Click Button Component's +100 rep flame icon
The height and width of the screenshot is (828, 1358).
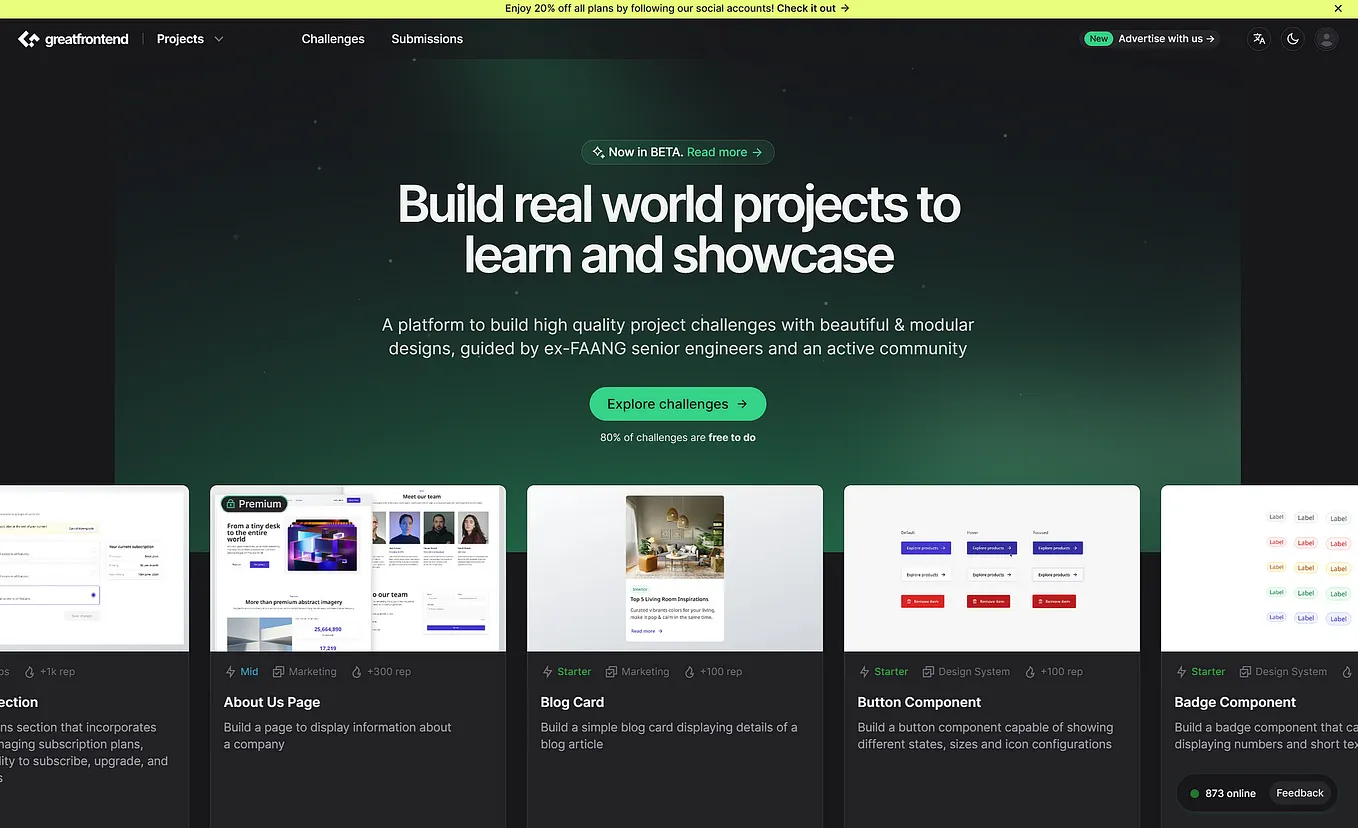coord(1031,672)
